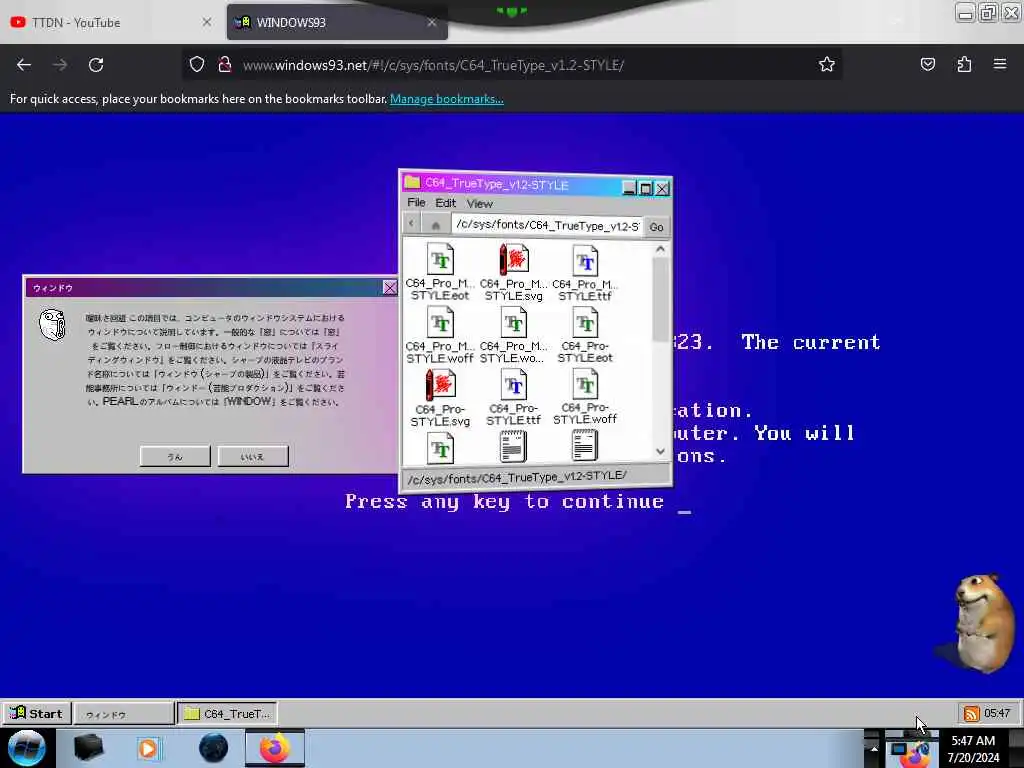
Task: Click the dark folder icon on the Windows taskbar
Action: [88, 748]
